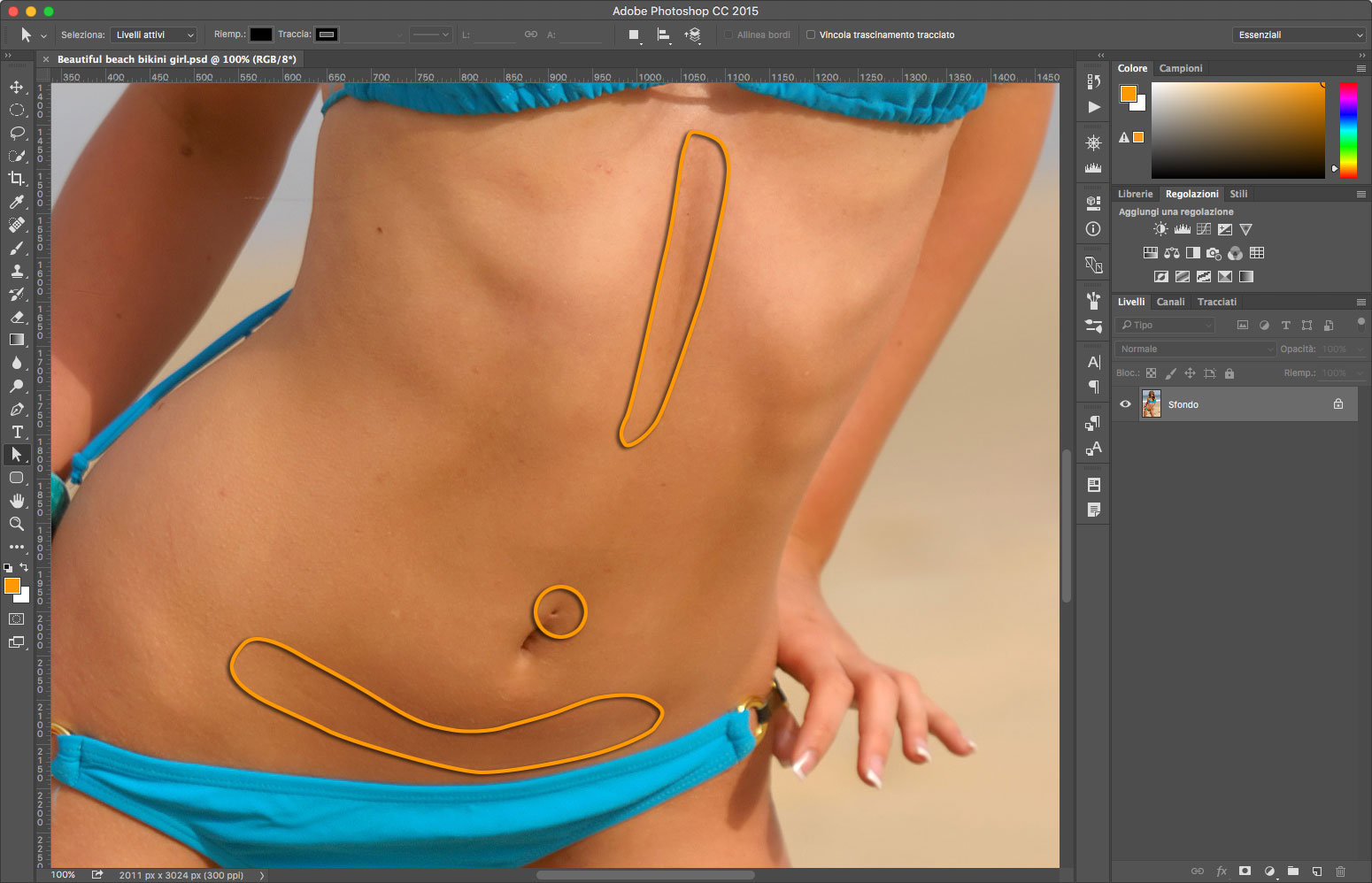This screenshot has width=1372, height=883.
Task: Add a layer mask
Action: coord(1245,871)
